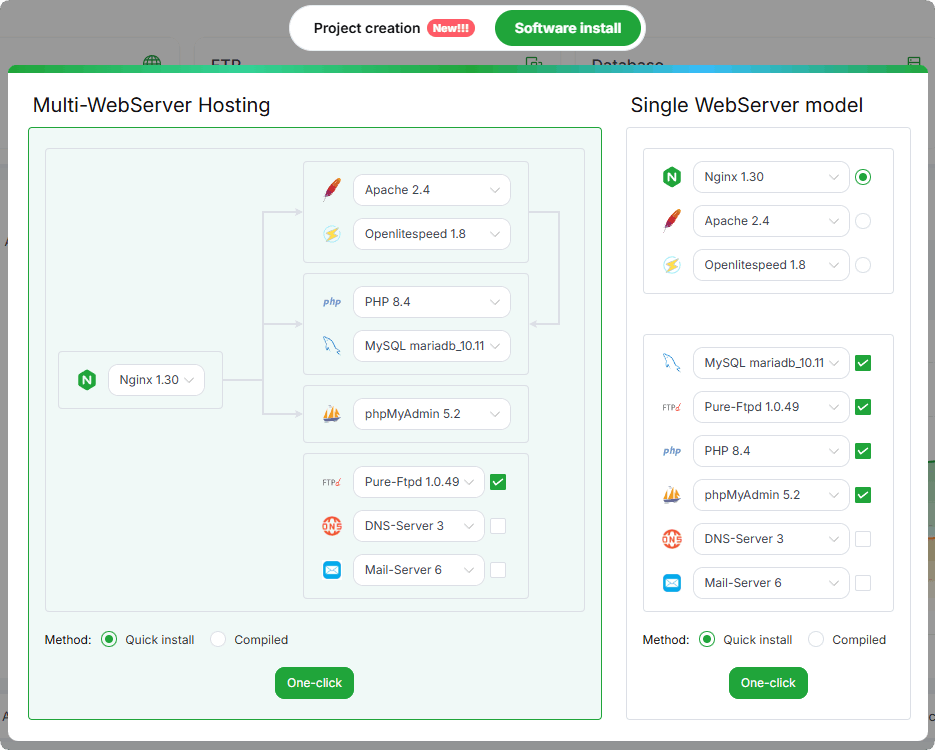Click the phpMyAdmin sailboat icon in Single WebServer model
Image resolution: width=935 pixels, height=750 pixels.
coord(672,495)
